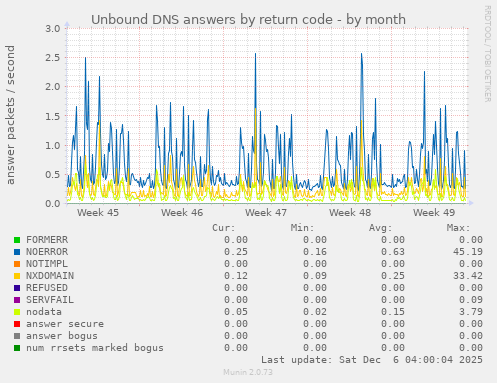Click the NOERROR blue legend swatch
Image resolution: width=497 pixels, height=383 pixels.
pyautogui.click(x=17, y=252)
